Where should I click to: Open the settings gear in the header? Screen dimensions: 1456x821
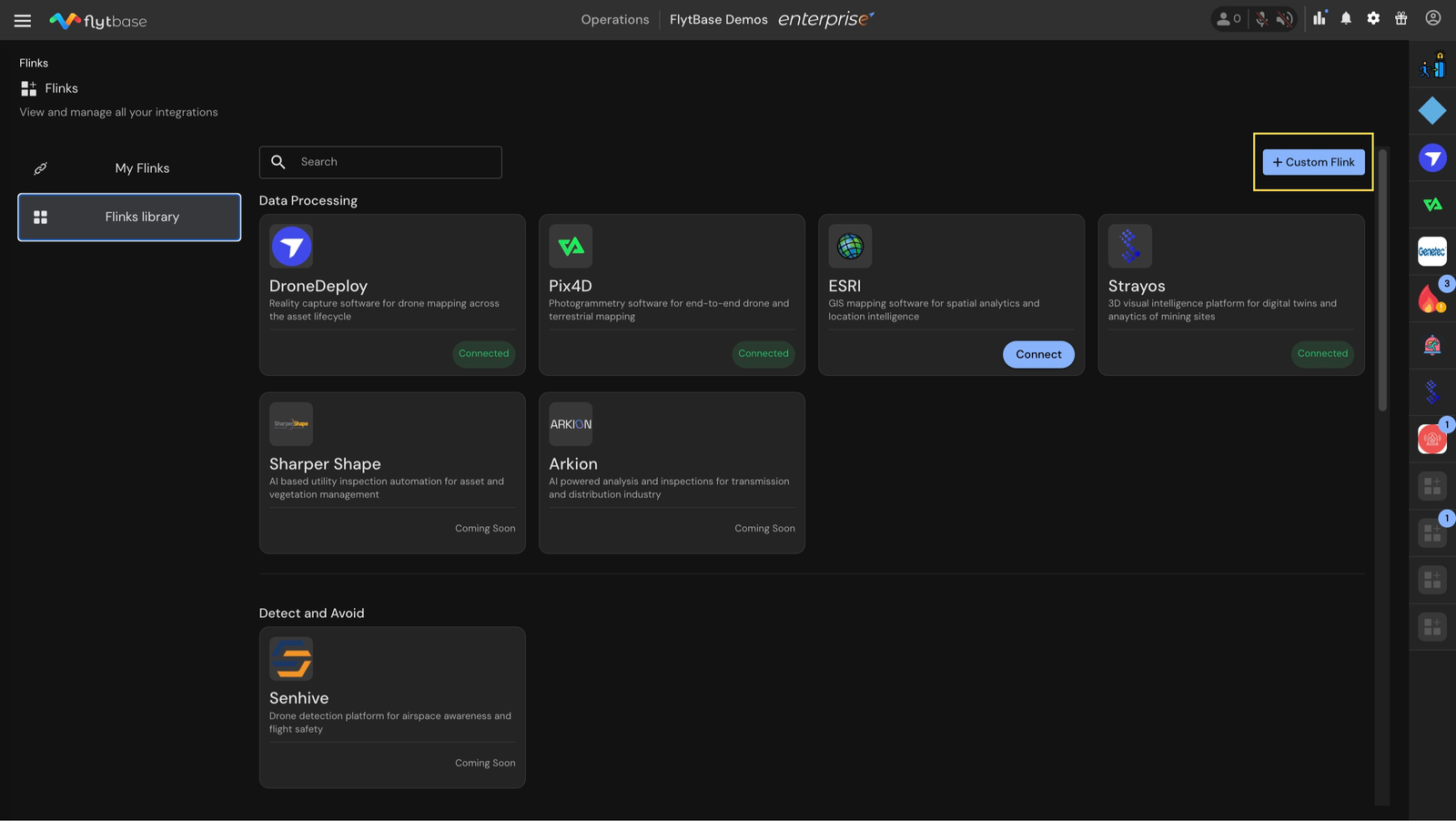click(1373, 18)
